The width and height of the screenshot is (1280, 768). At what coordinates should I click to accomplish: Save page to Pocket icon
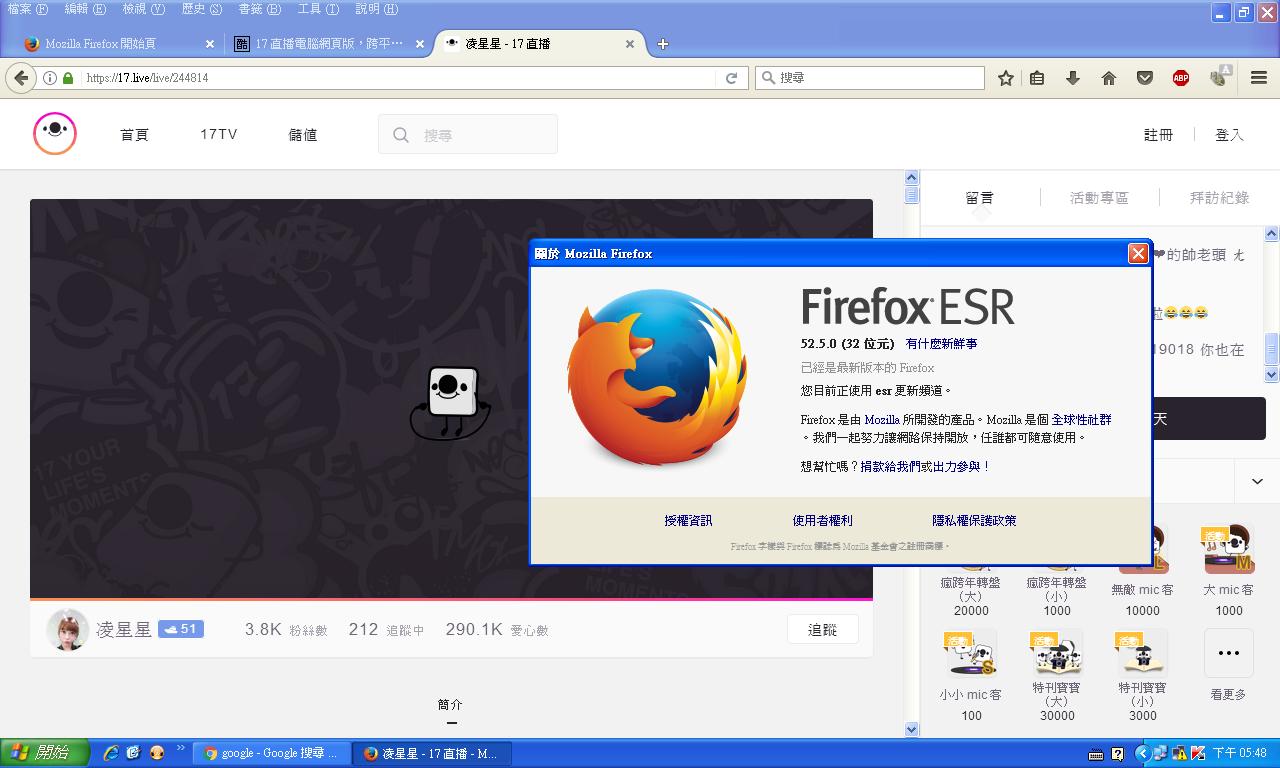[x=1145, y=78]
